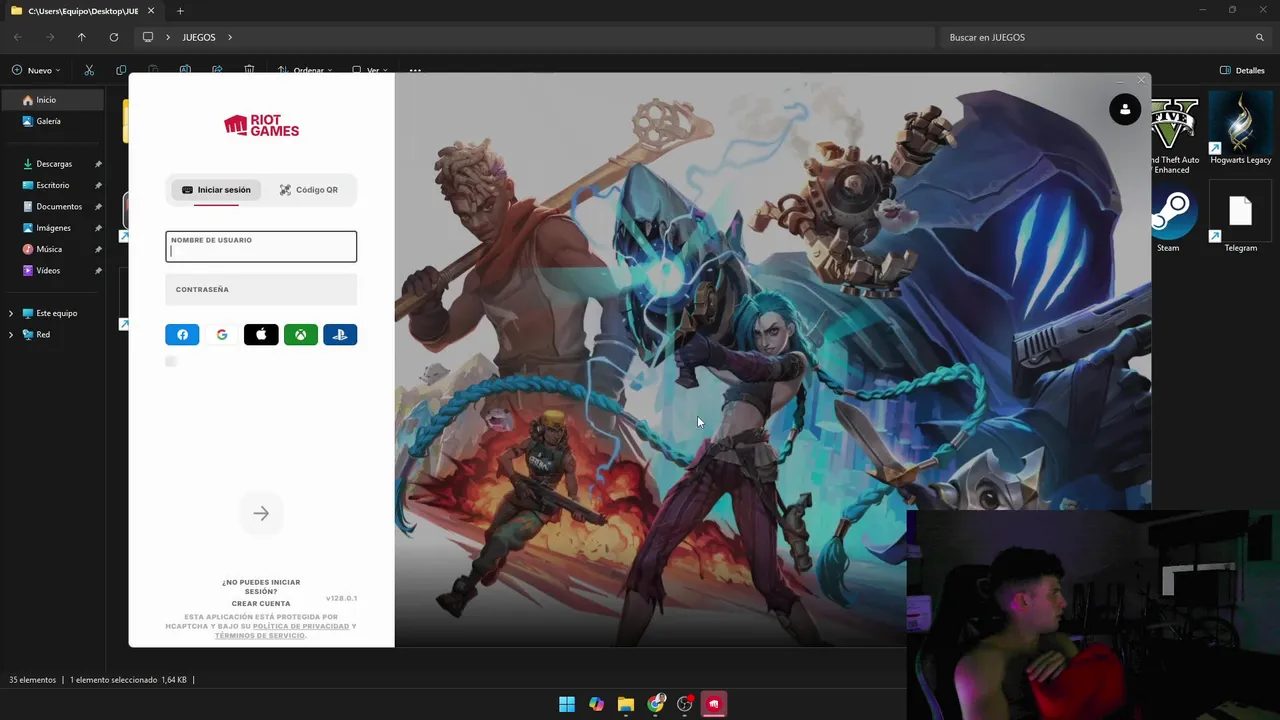Switch to the Código QR tab
Viewport: 1280px width, 720px height.
click(x=308, y=190)
